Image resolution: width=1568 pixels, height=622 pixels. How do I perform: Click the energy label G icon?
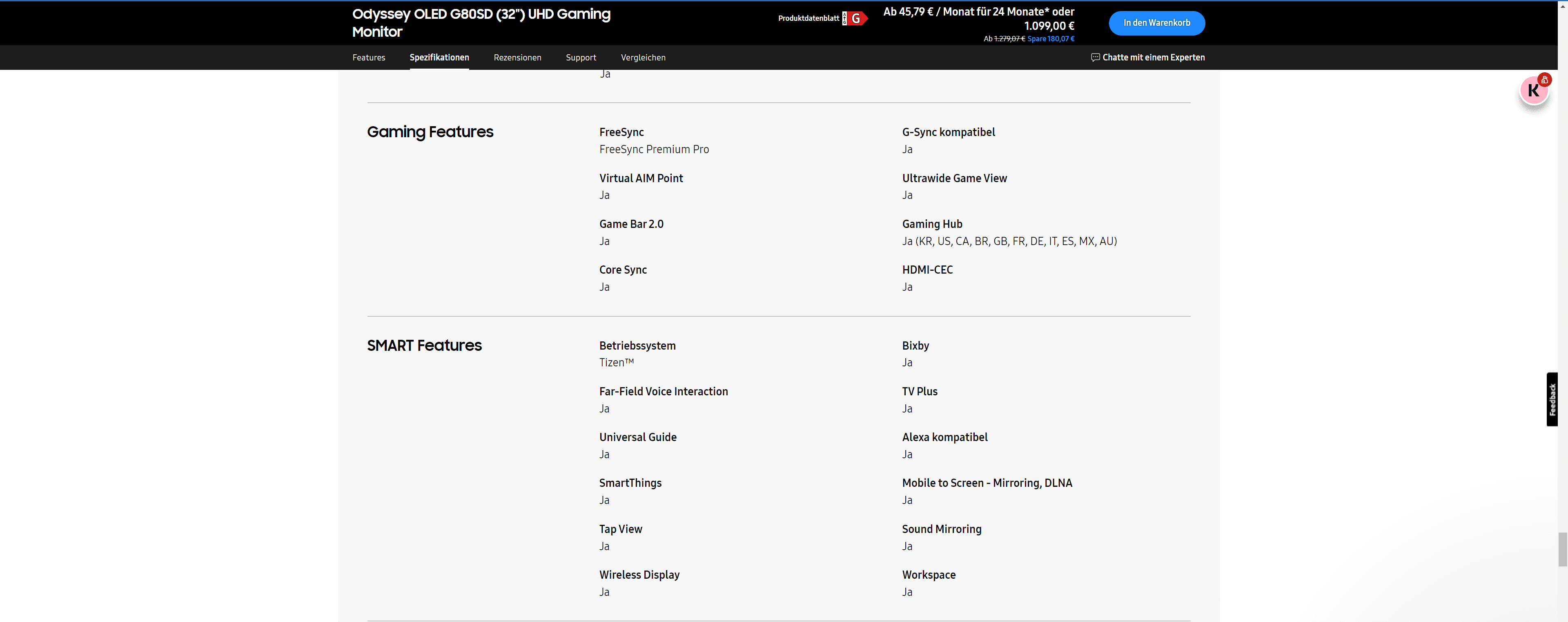pos(855,19)
